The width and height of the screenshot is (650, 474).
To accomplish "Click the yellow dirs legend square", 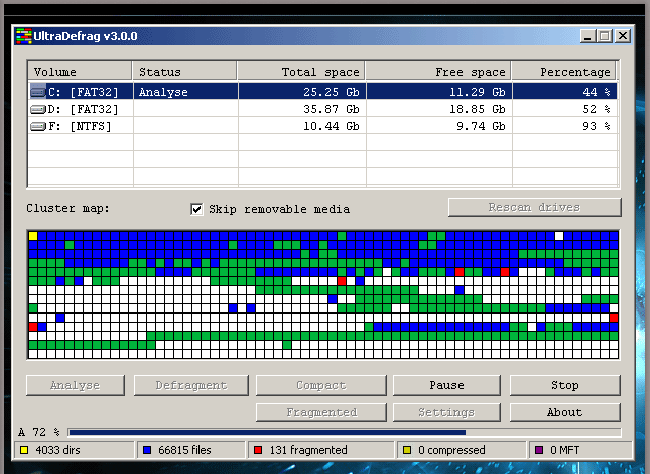I will point(24,450).
